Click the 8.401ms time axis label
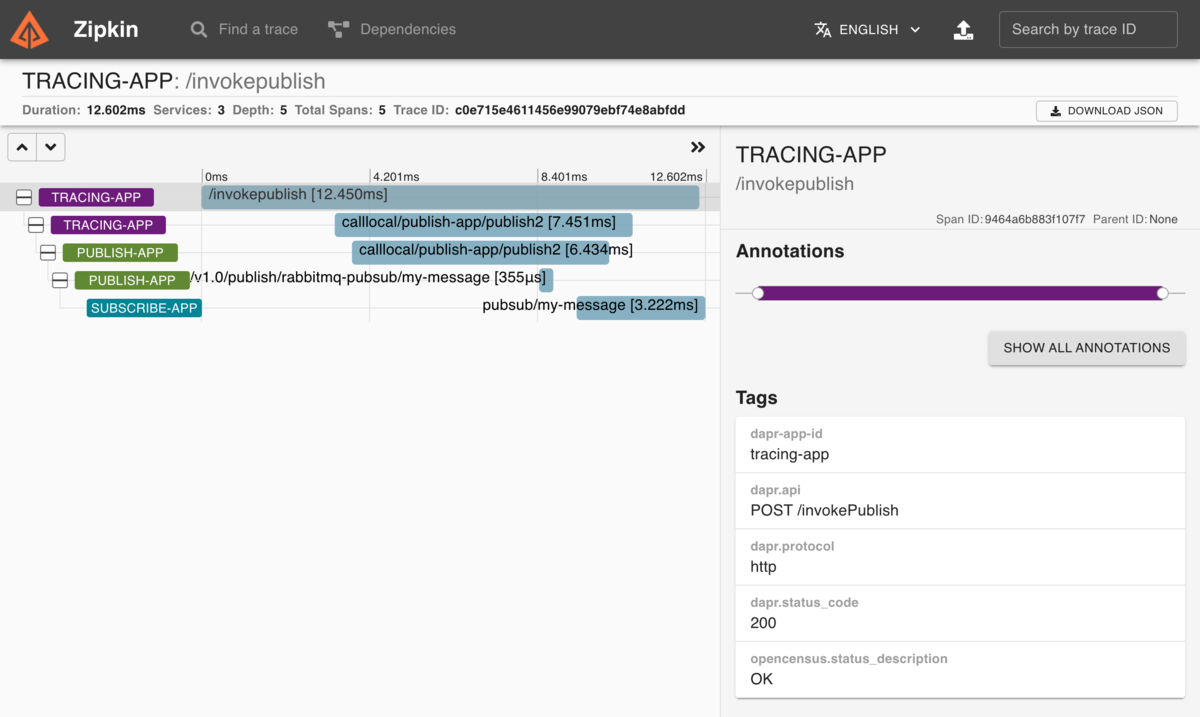 (x=563, y=176)
